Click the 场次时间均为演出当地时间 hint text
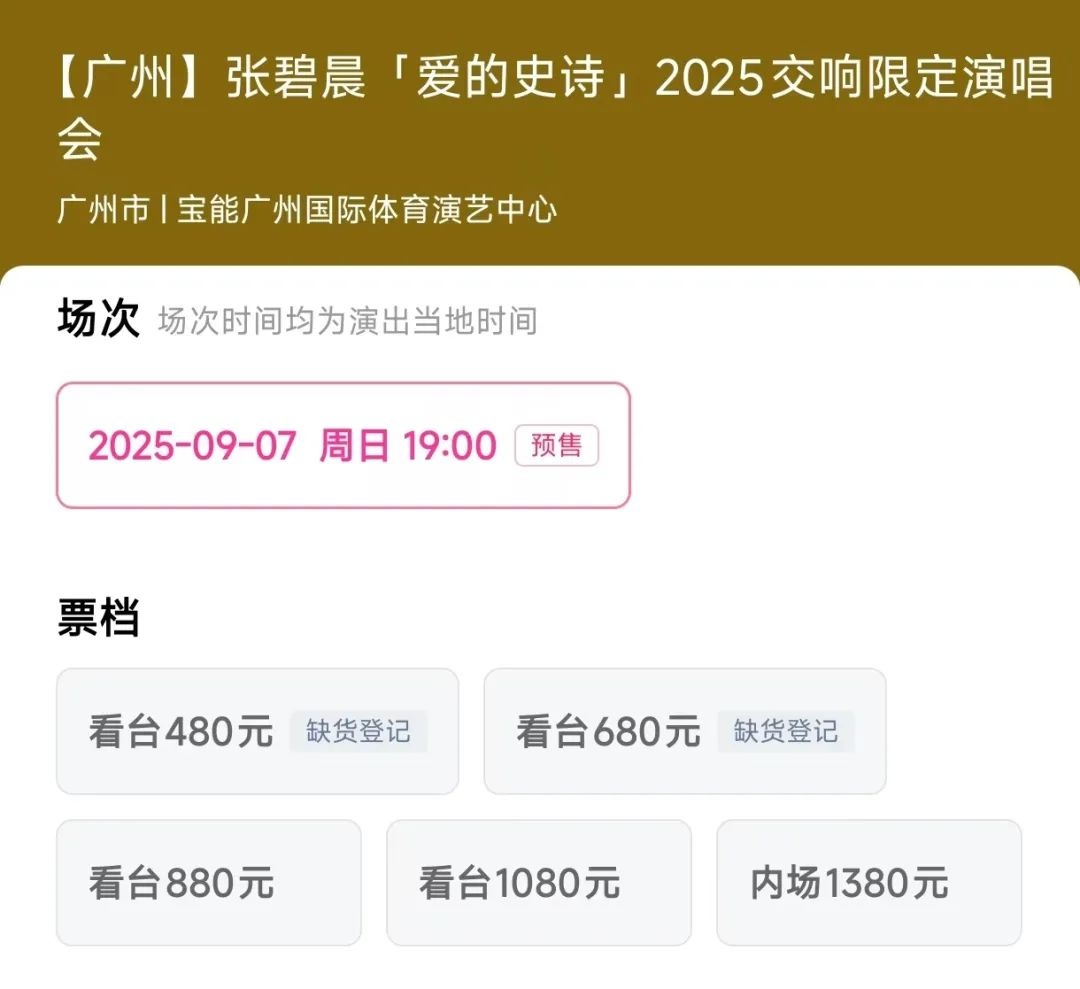The width and height of the screenshot is (1080, 989). pos(347,322)
